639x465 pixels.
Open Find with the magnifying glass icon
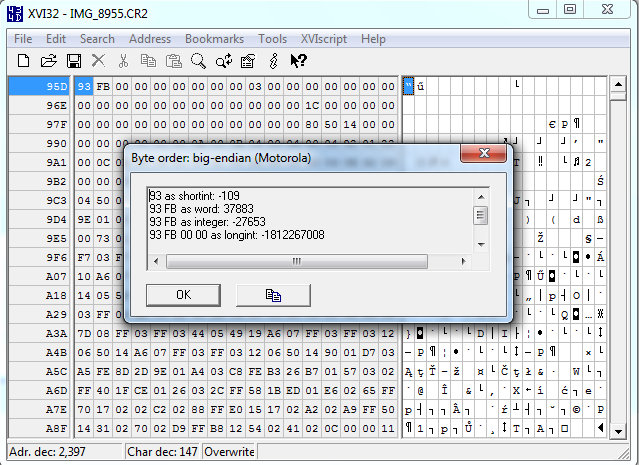[198, 61]
